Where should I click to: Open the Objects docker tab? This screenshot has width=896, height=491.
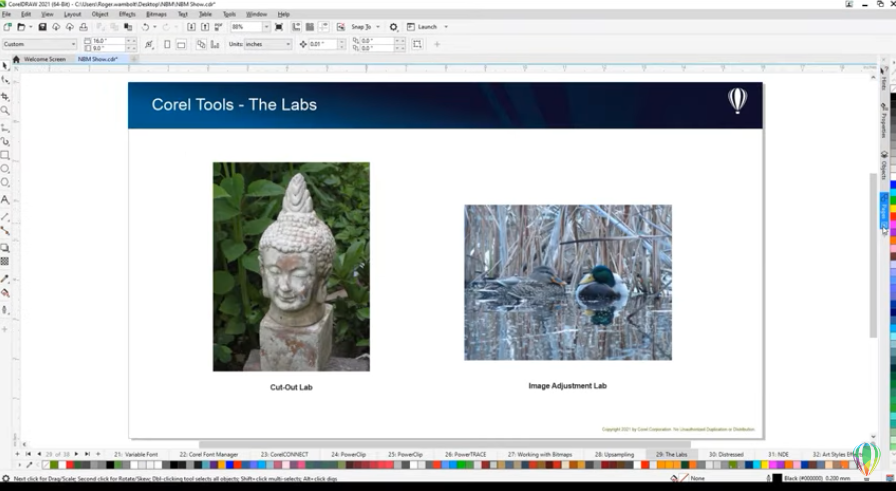click(x=884, y=165)
